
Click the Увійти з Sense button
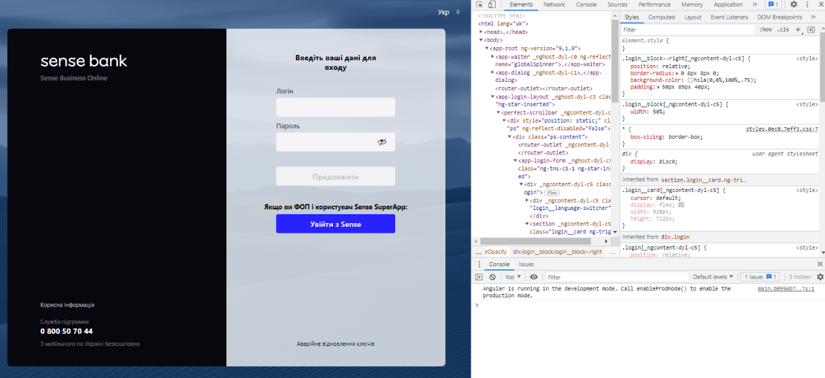click(335, 224)
